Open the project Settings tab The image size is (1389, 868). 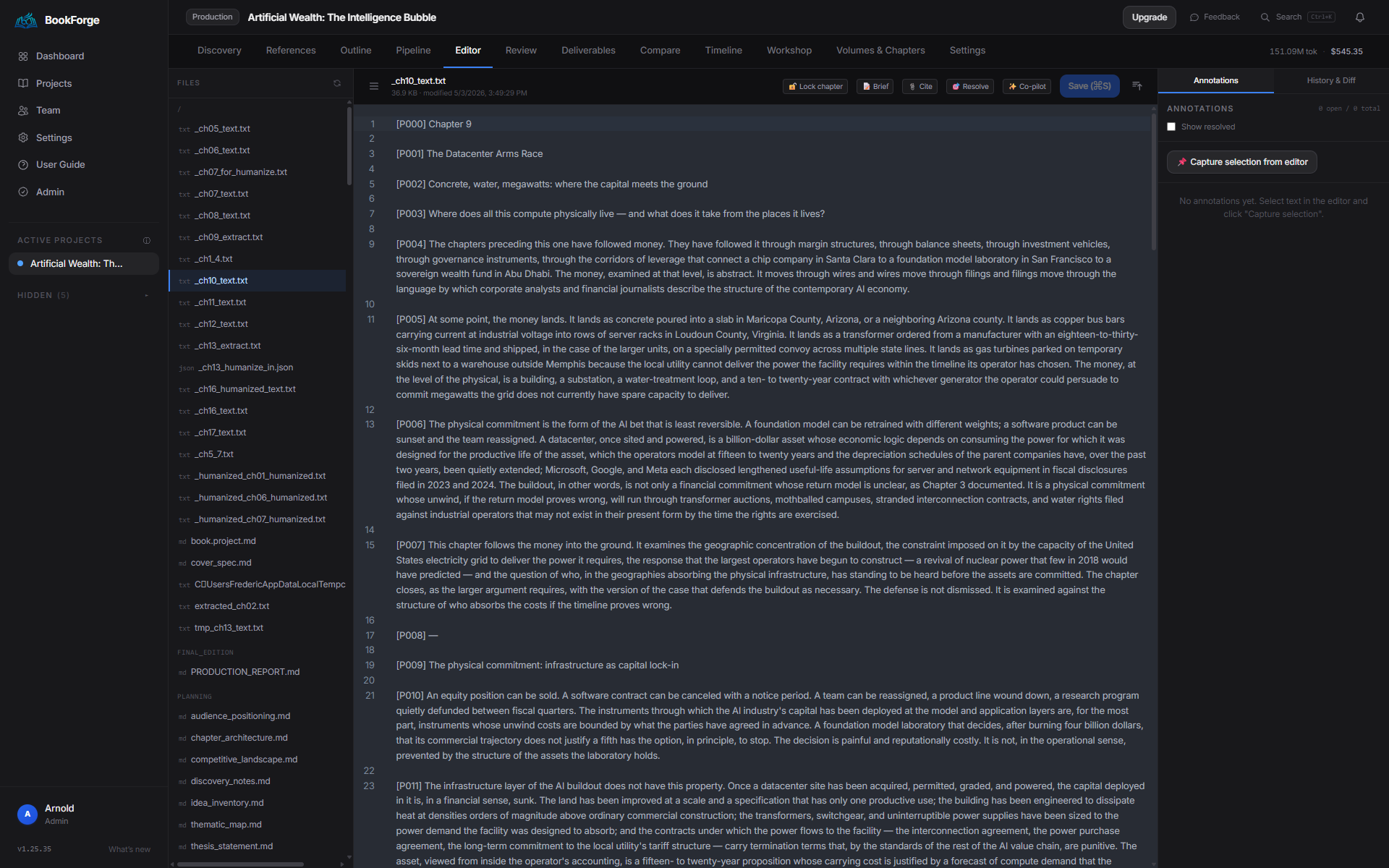pos(967,51)
